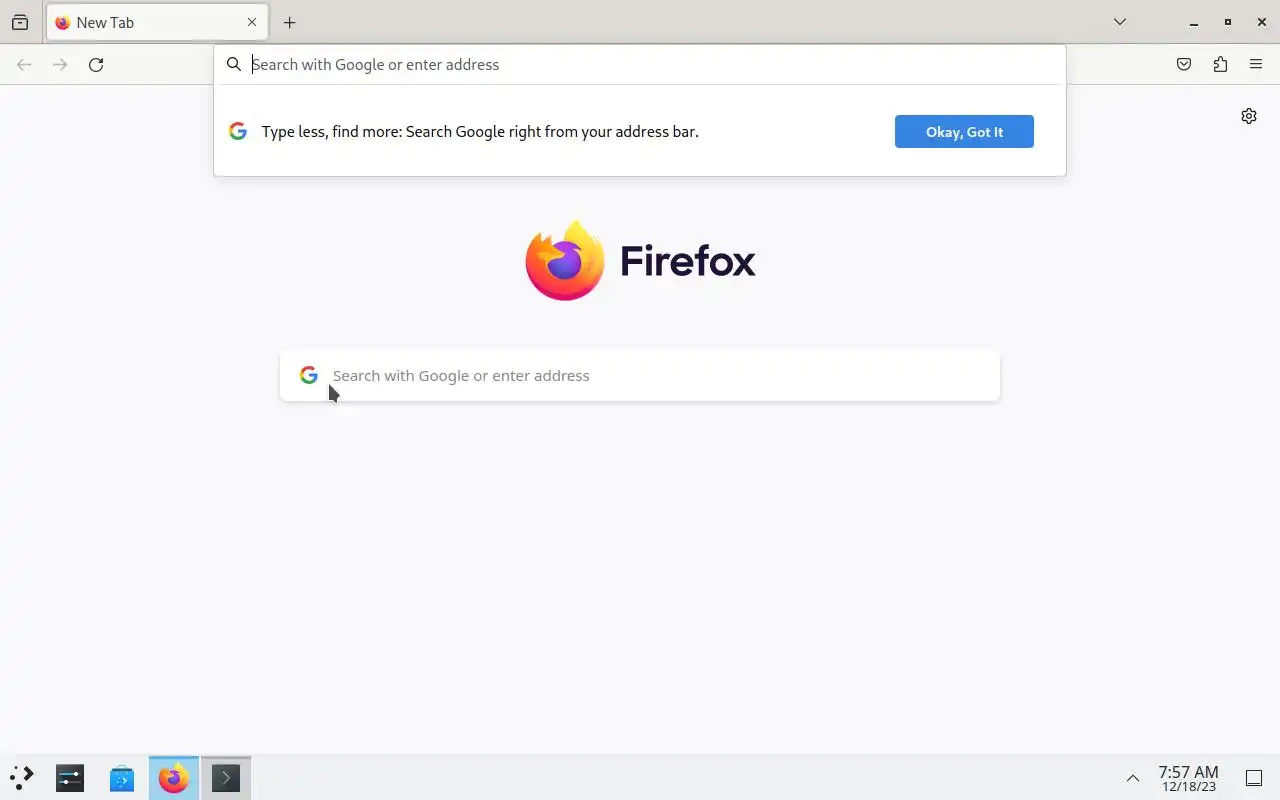
Task: Open new tab personalize gear icon
Action: 1249,116
